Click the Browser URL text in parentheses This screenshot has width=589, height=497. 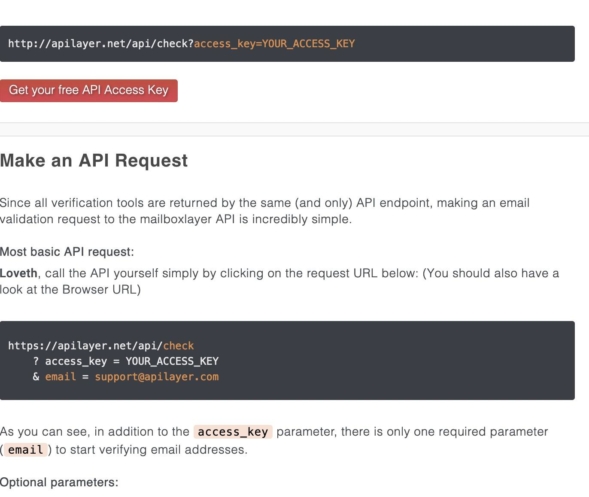(100, 290)
